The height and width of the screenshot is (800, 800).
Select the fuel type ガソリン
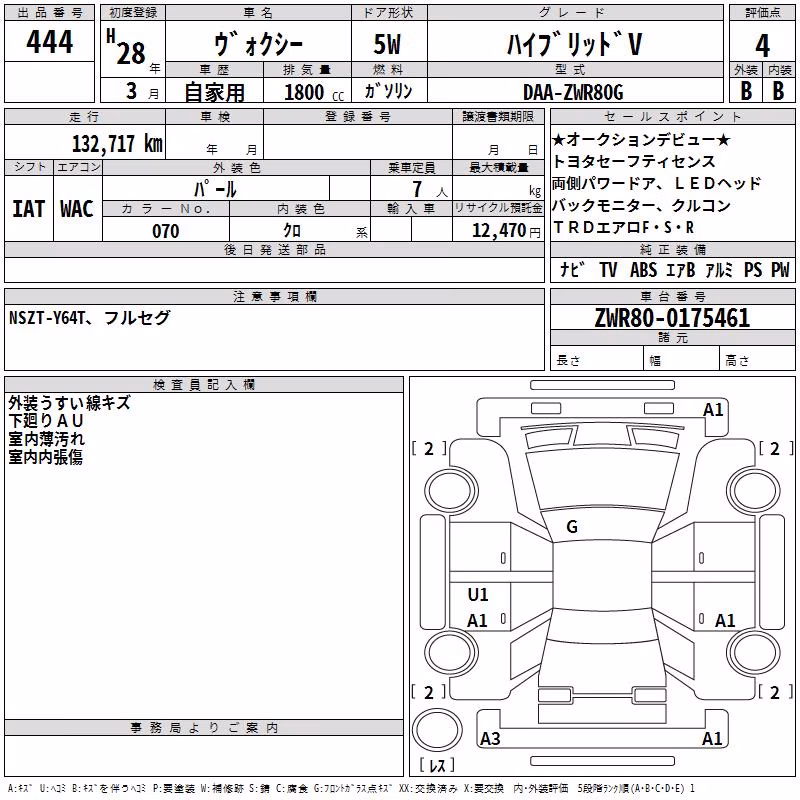[x=388, y=91]
